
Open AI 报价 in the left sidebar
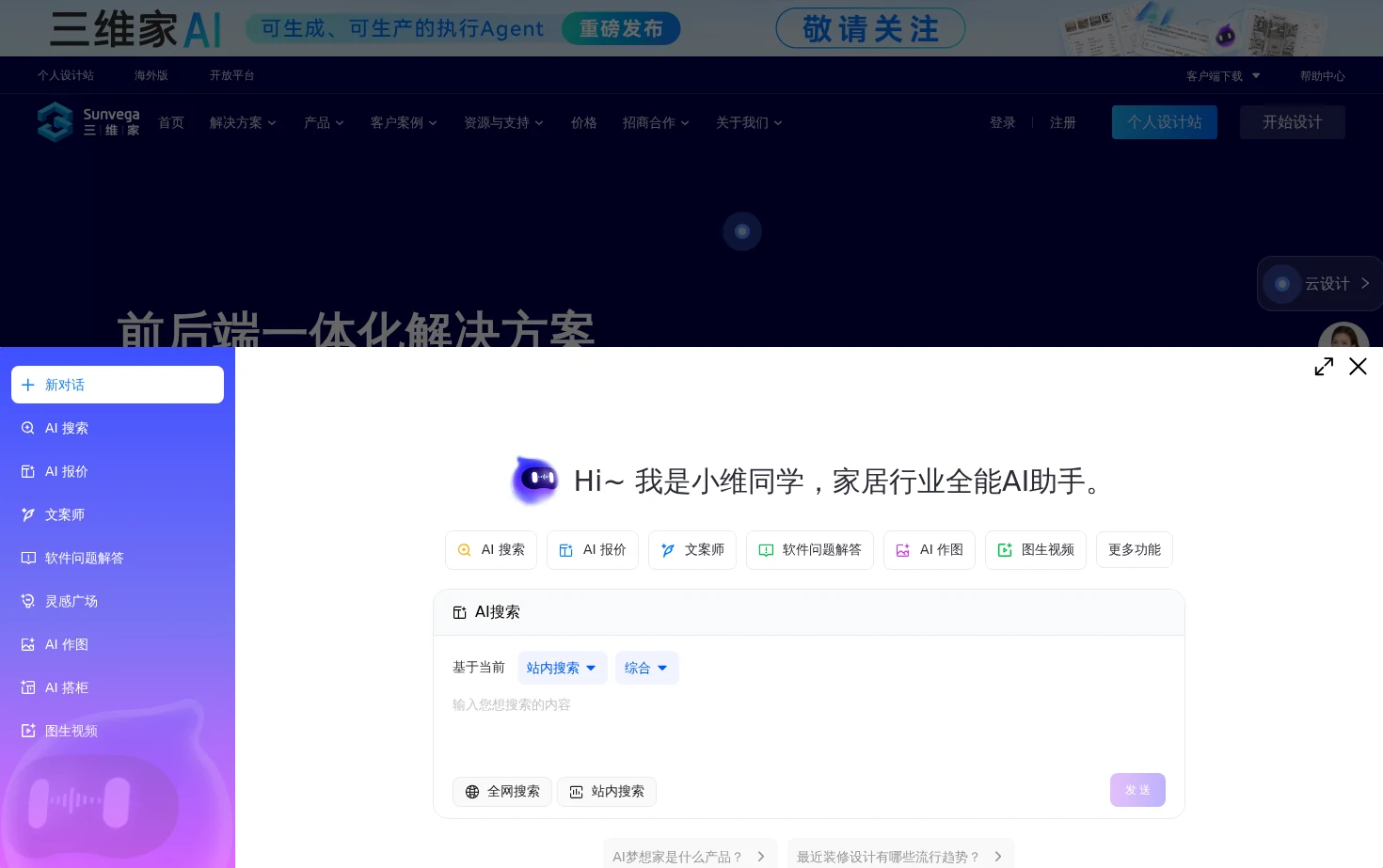coord(118,471)
